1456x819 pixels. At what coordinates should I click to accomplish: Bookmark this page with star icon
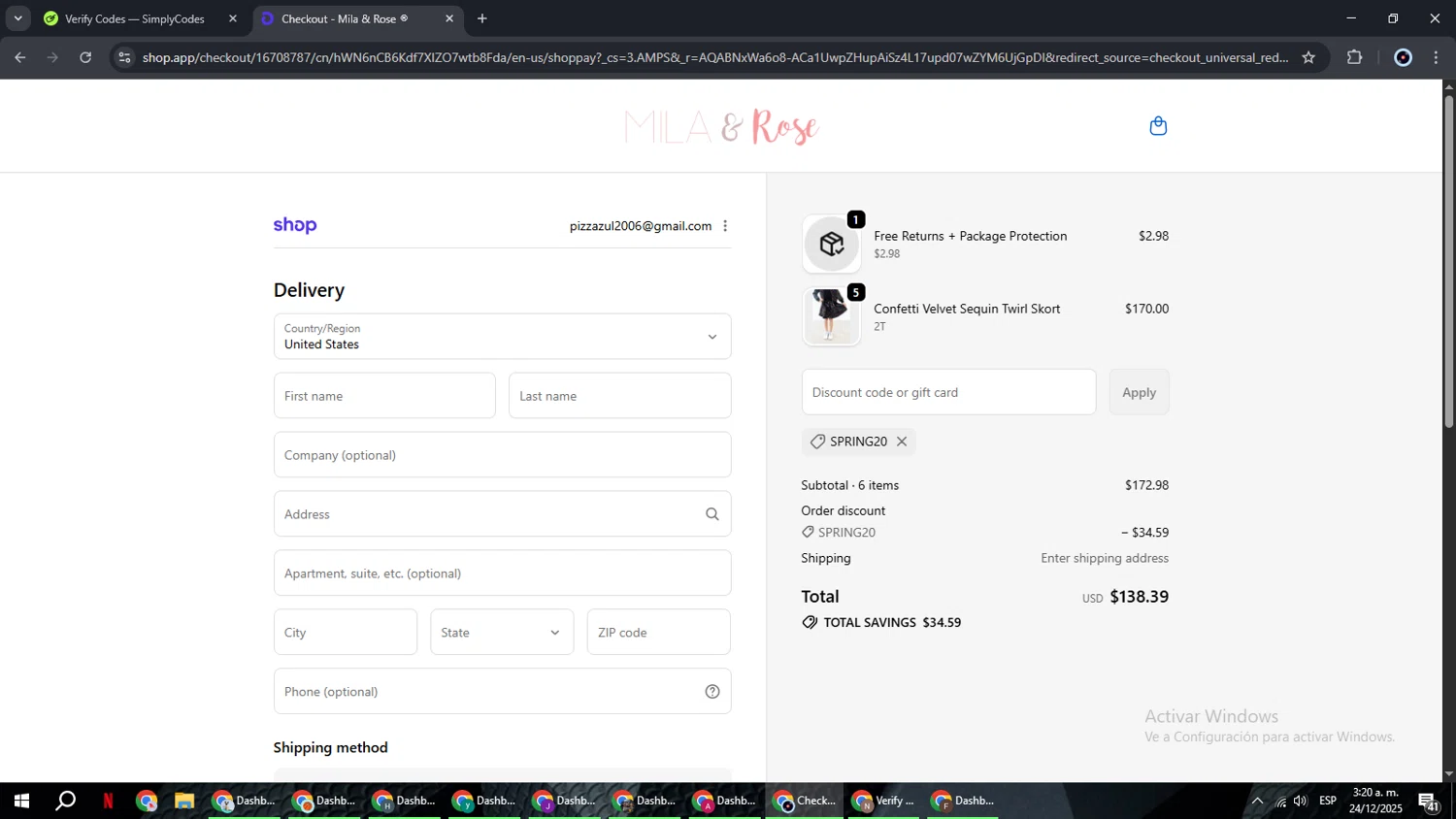click(x=1308, y=57)
